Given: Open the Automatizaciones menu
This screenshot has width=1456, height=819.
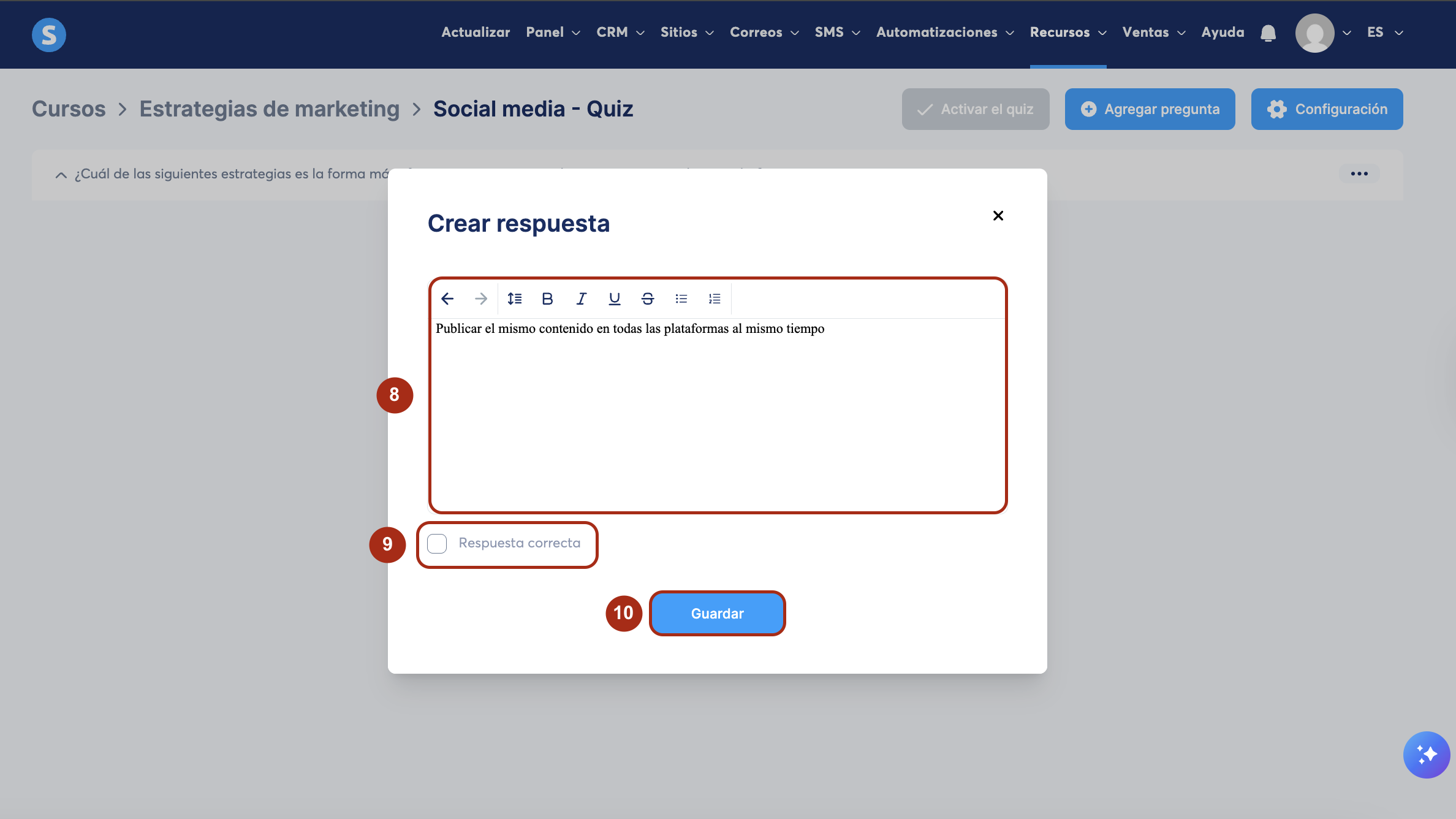Looking at the screenshot, I should pyautogui.click(x=944, y=32).
